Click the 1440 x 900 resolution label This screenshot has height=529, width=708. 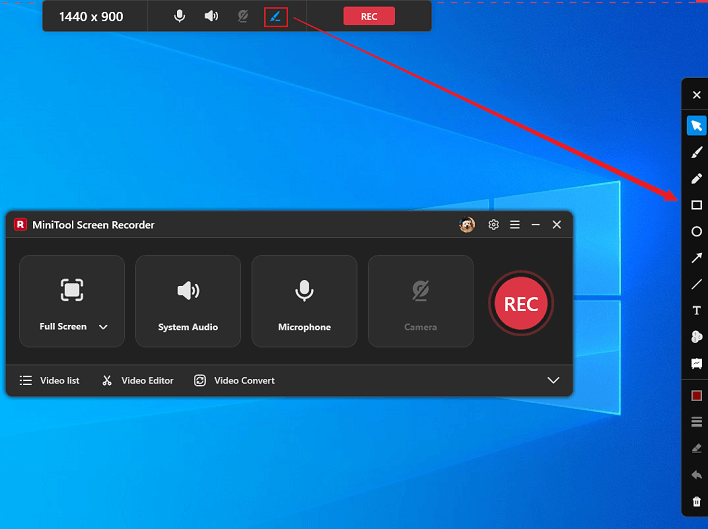91,17
